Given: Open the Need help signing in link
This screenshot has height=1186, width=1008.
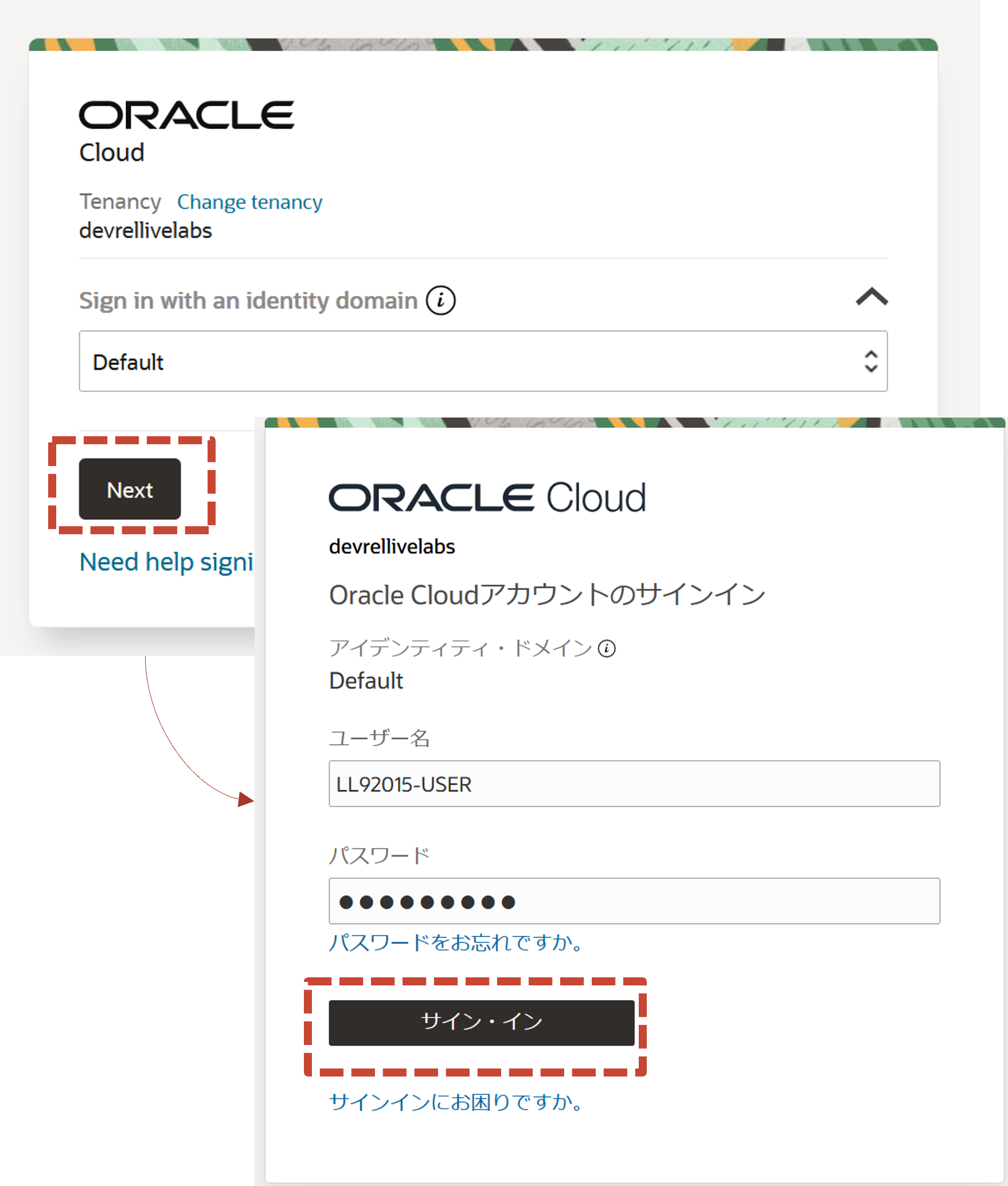Looking at the screenshot, I should coord(166,562).
